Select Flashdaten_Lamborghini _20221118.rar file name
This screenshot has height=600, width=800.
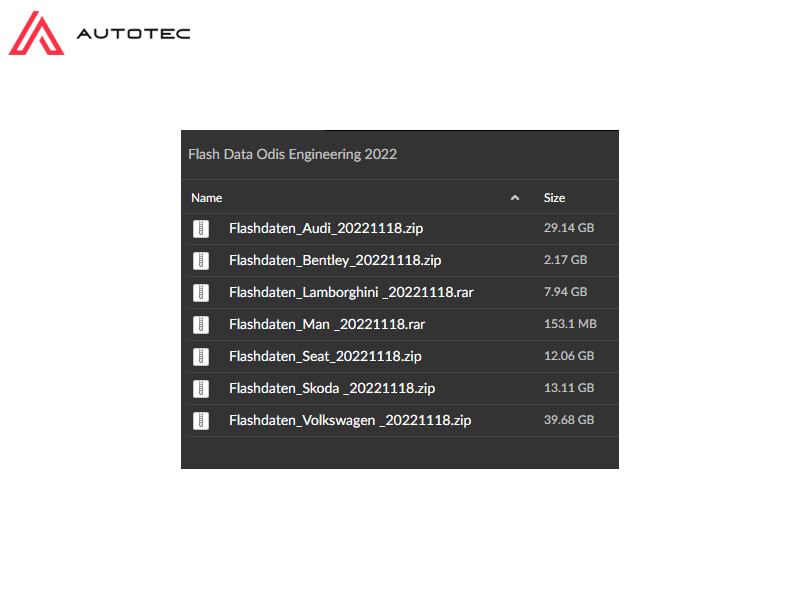pos(351,292)
